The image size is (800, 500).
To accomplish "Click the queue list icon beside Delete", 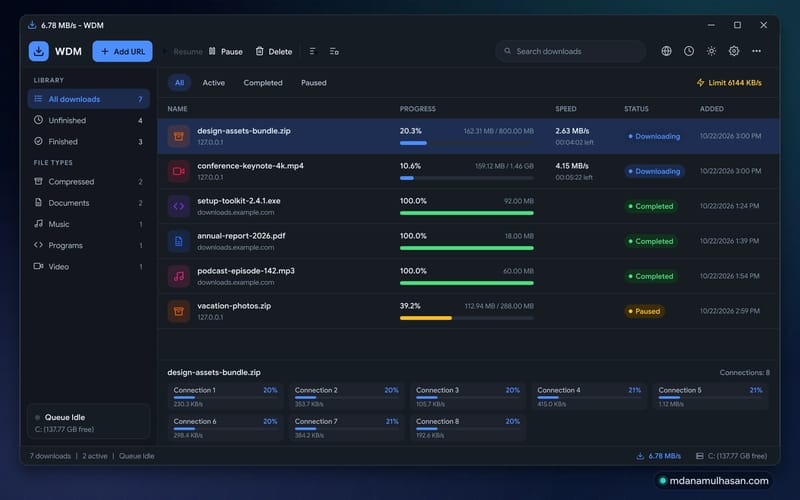I will click(x=313, y=52).
